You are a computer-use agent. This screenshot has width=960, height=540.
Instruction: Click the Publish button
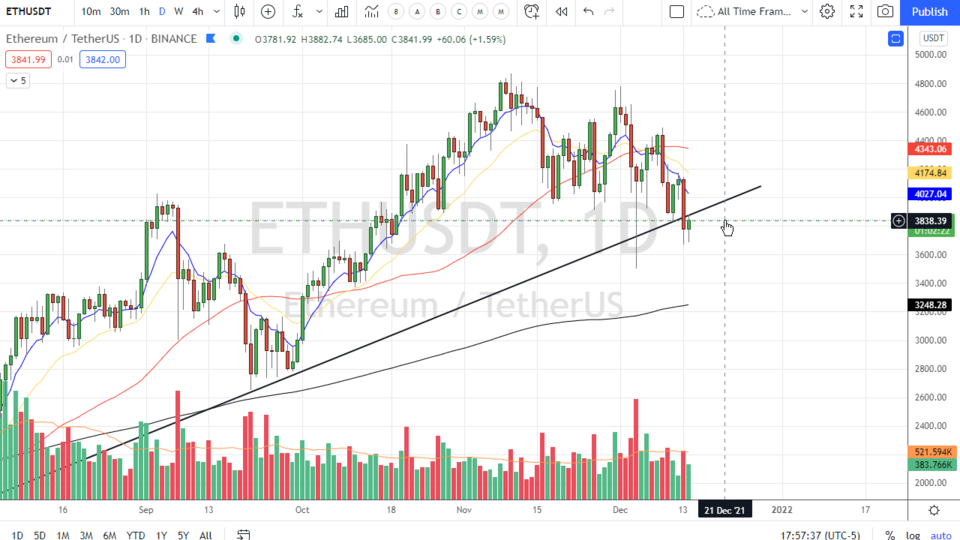(x=929, y=12)
